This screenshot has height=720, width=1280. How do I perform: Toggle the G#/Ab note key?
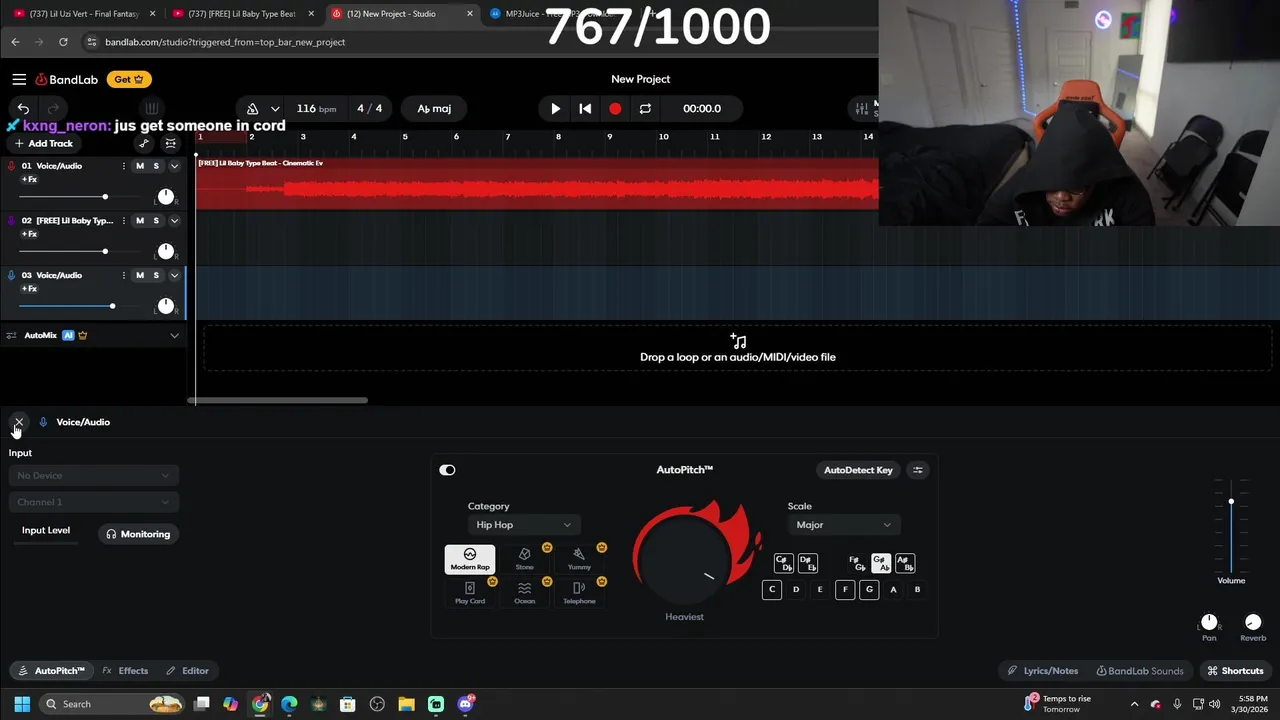[881, 564]
